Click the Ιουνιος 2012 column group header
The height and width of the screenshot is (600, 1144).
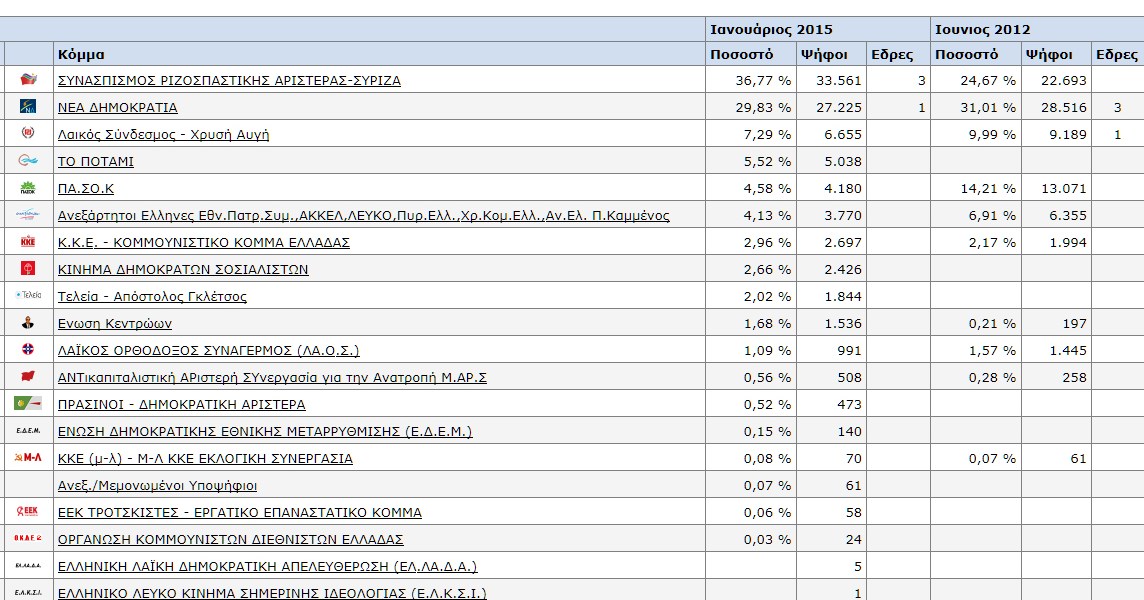[x=982, y=29]
